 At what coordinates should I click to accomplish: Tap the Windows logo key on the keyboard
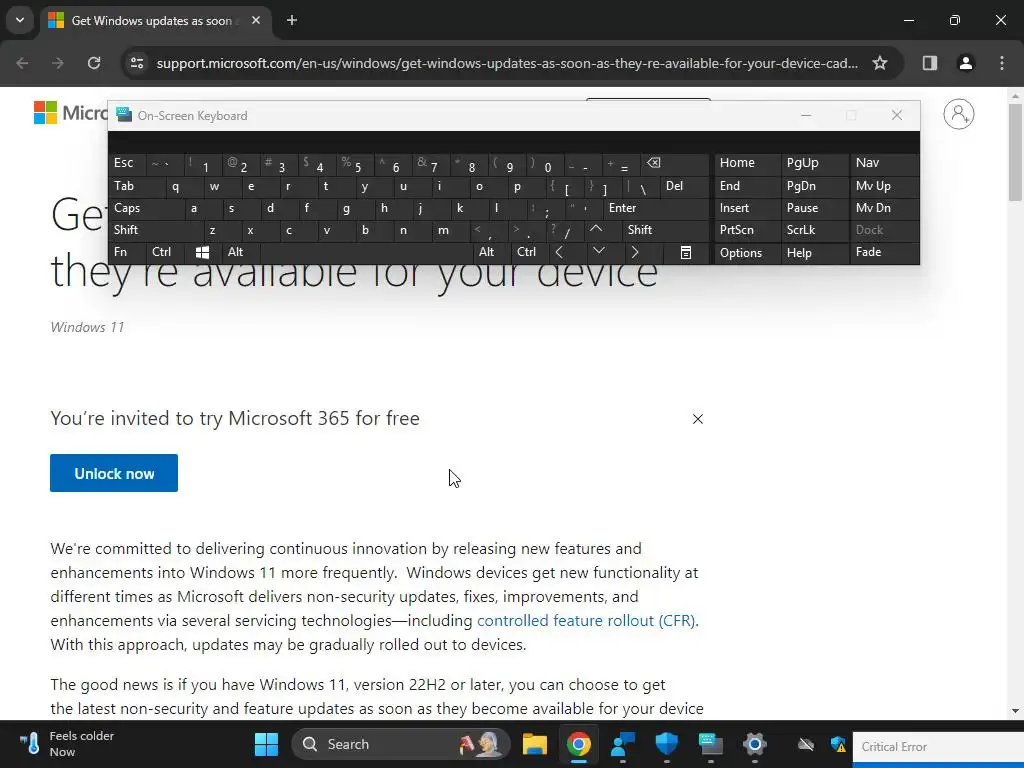(202, 252)
